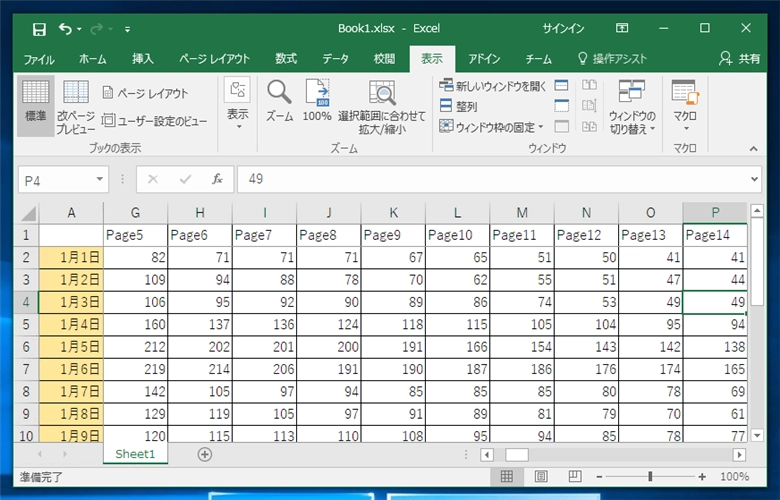Set zoom to 100% via ribbon

317,101
